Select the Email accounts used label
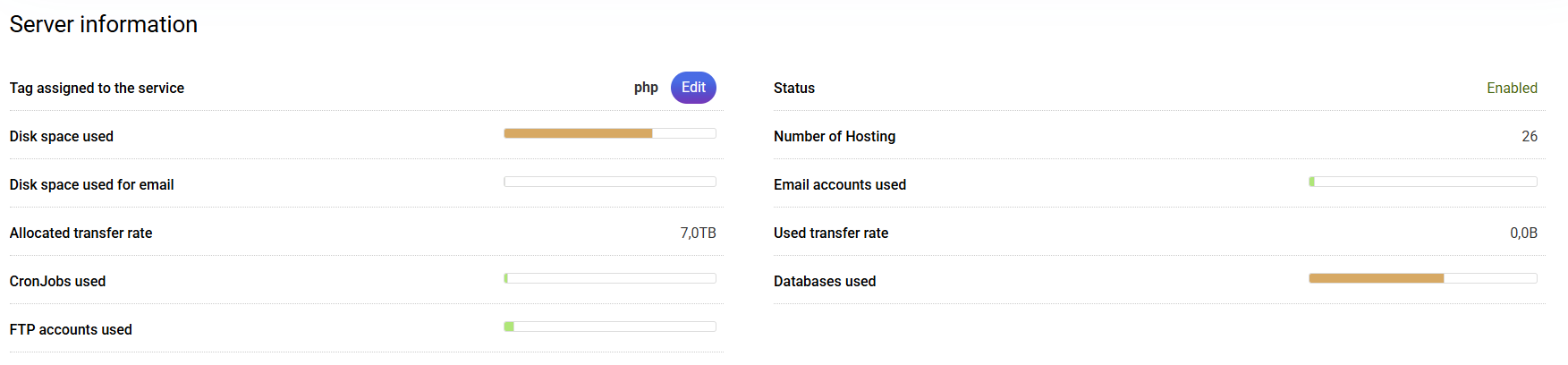Screen dimensions: 1568x365 [x=840, y=184]
